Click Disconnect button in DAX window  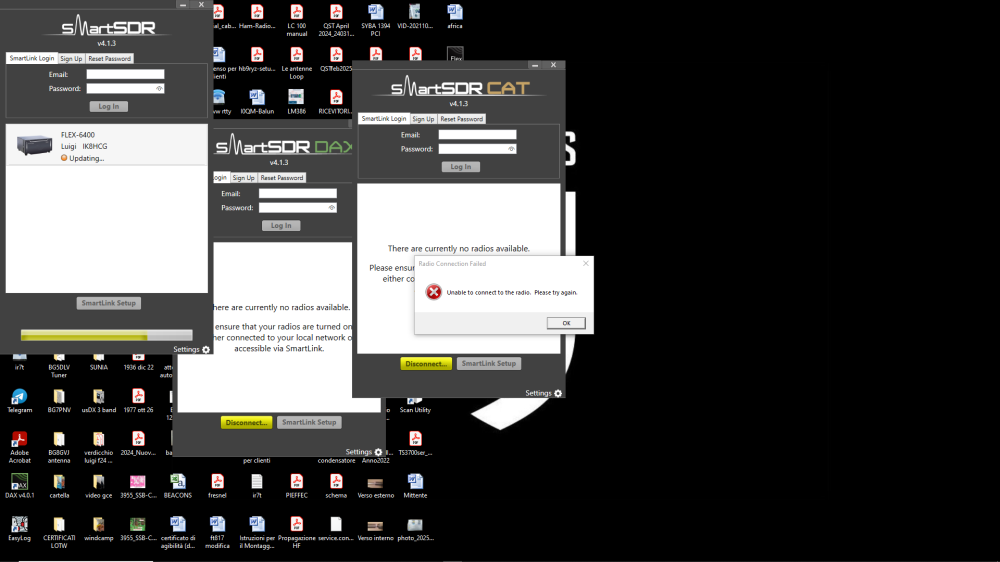click(246, 423)
